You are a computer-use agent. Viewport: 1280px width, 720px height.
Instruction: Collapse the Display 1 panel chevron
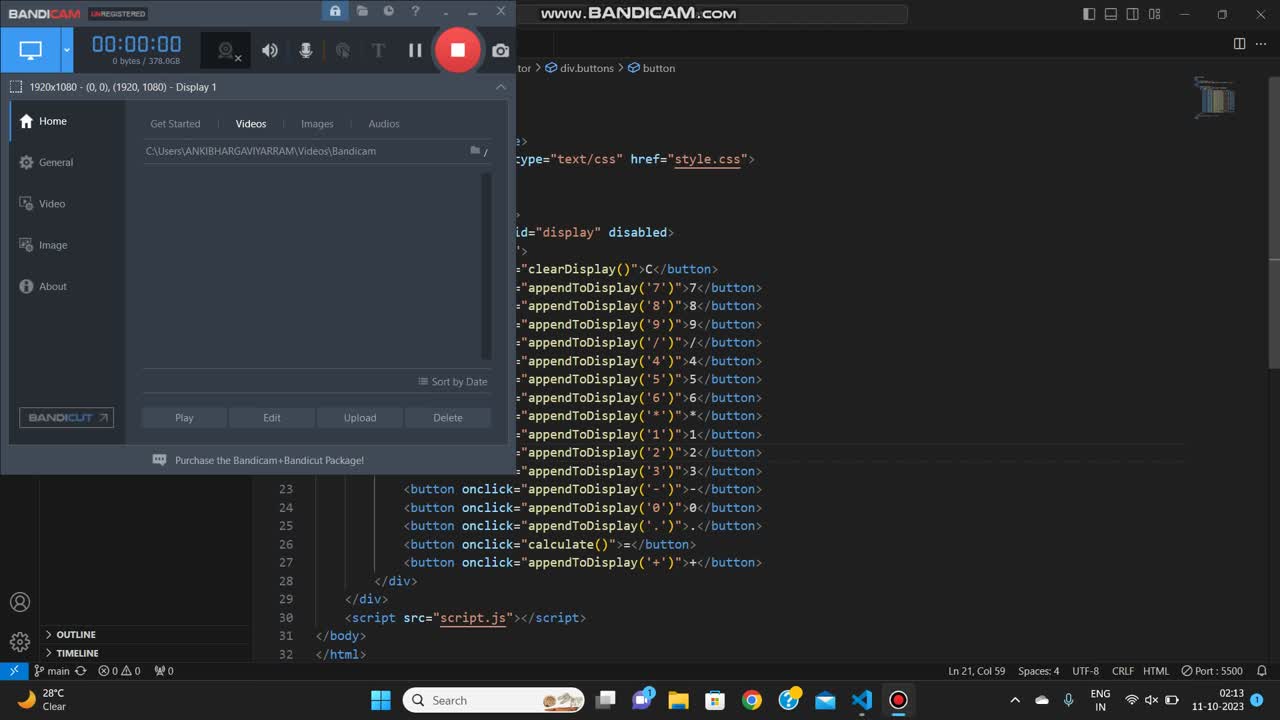pyautogui.click(x=501, y=87)
